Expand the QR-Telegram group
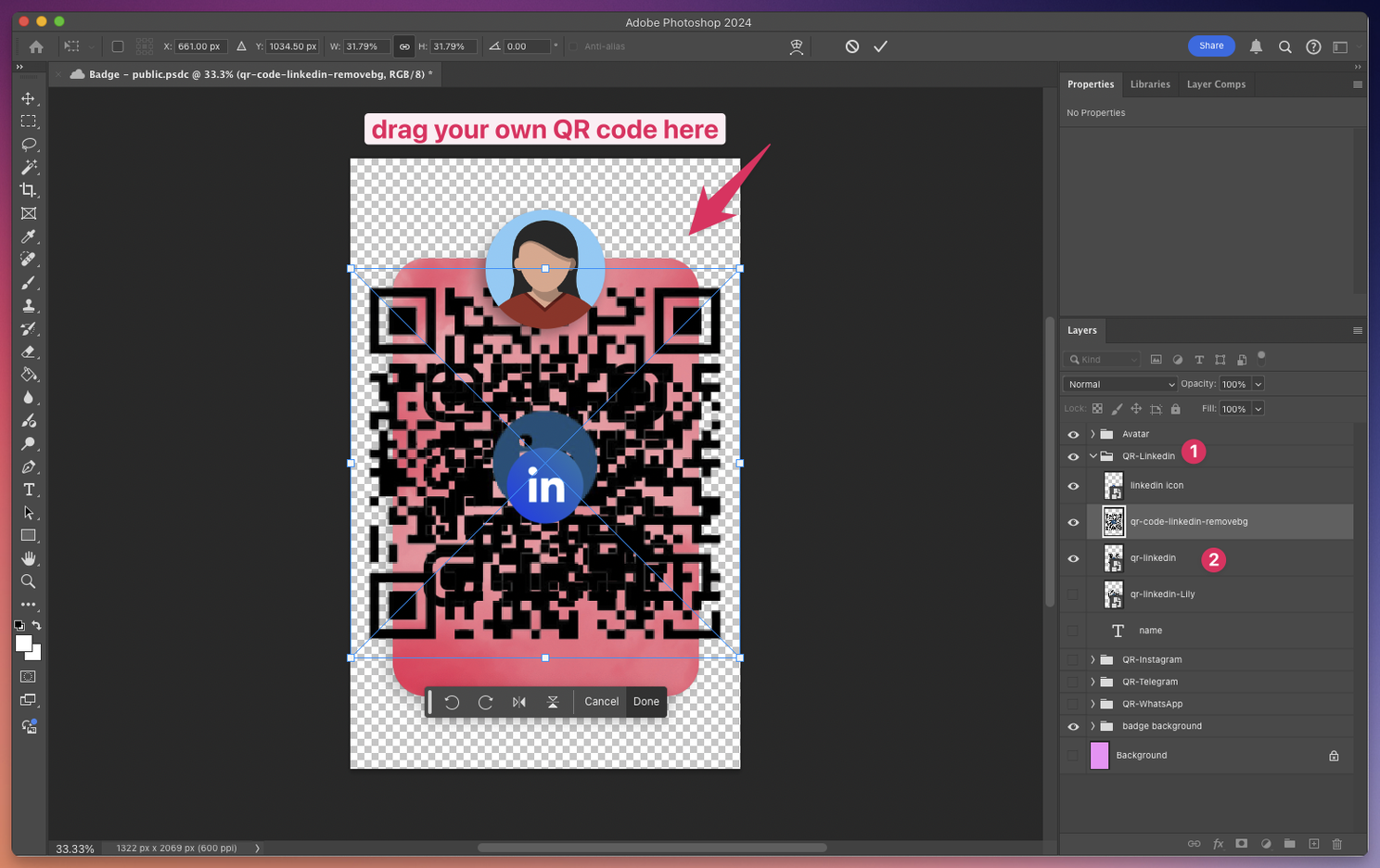The width and height of the screenshot is (1380, 868). click(1092, 682)
